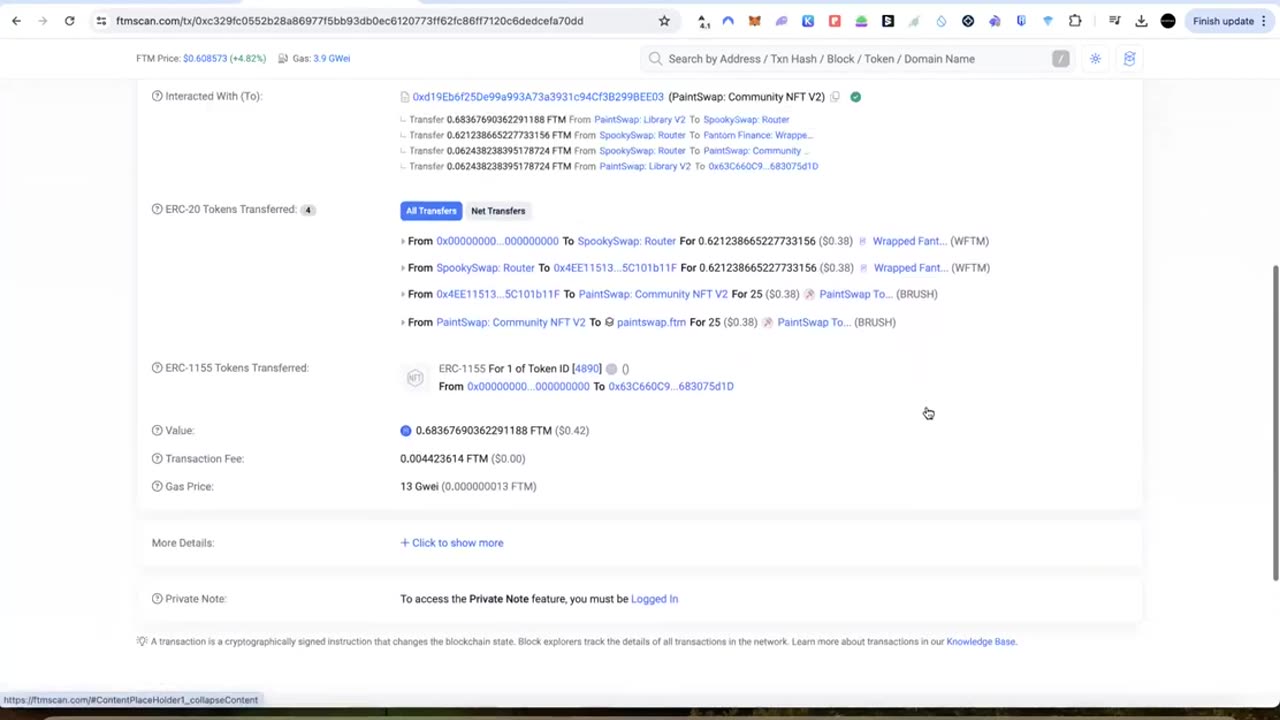Click help icon next to Transaction Fee
The width and height of the screenshot is (1280, 720).
[x=157, y=458]
